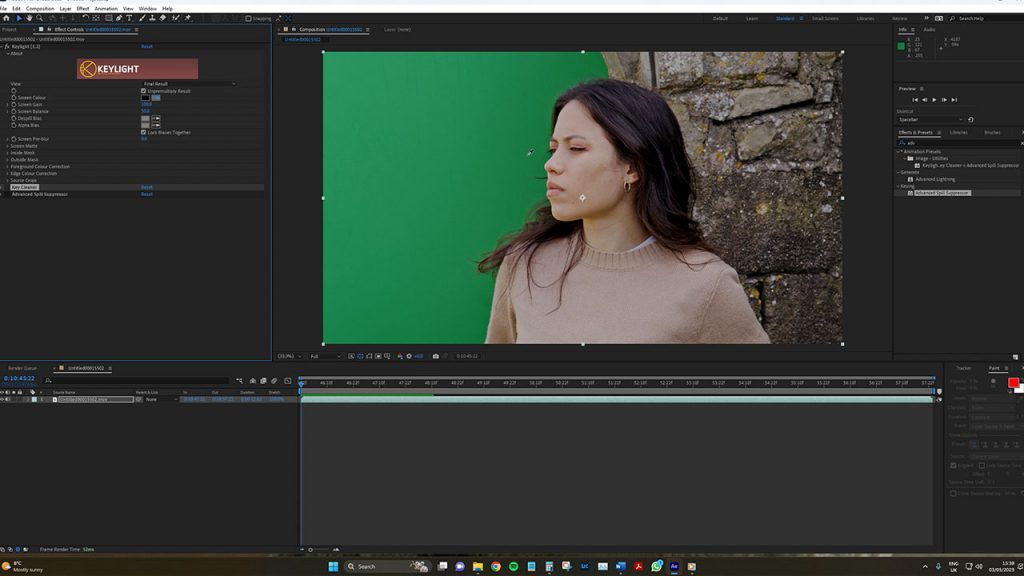The width and height of the screenshot is (1024, 576).
Task: Click the Home icon in the toolbar
Action: pyautogui.click(x=7, y=18)
